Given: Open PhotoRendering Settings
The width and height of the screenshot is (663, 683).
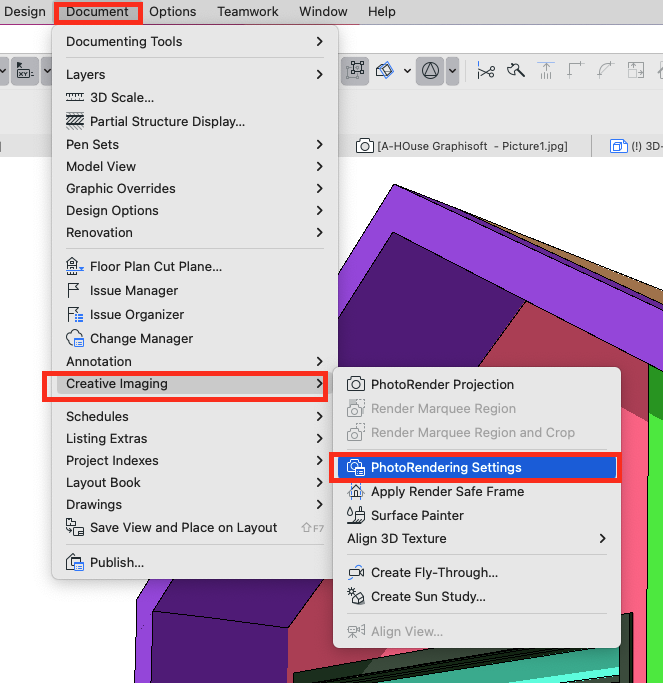Looking at the screenshot, I should point(477,467).
